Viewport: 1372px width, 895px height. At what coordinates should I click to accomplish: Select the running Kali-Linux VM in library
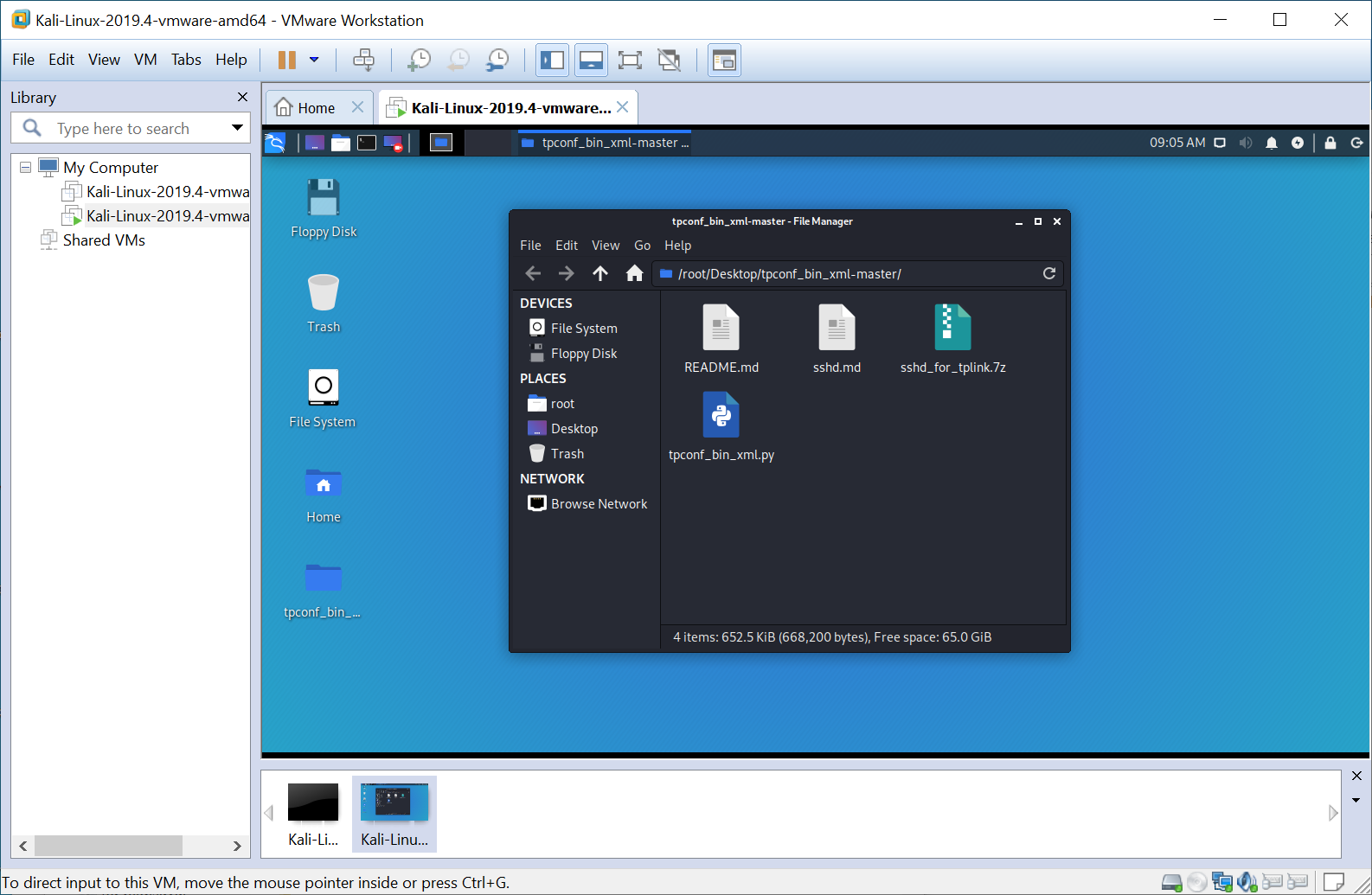(x=157, y=215)
